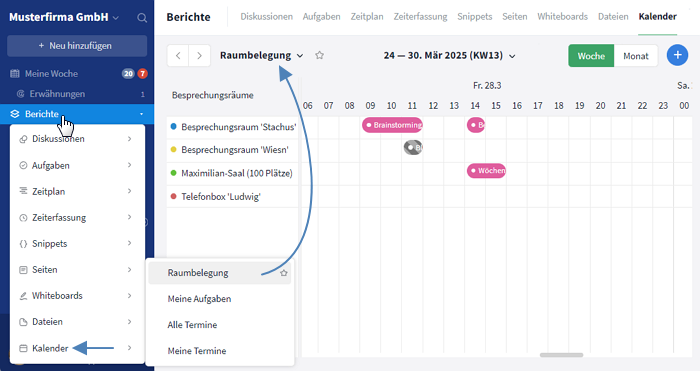Click the Neu hinzufügen button
Viewport: 700px width, 371px height.
pyautogui.click(x=77, y=46)
